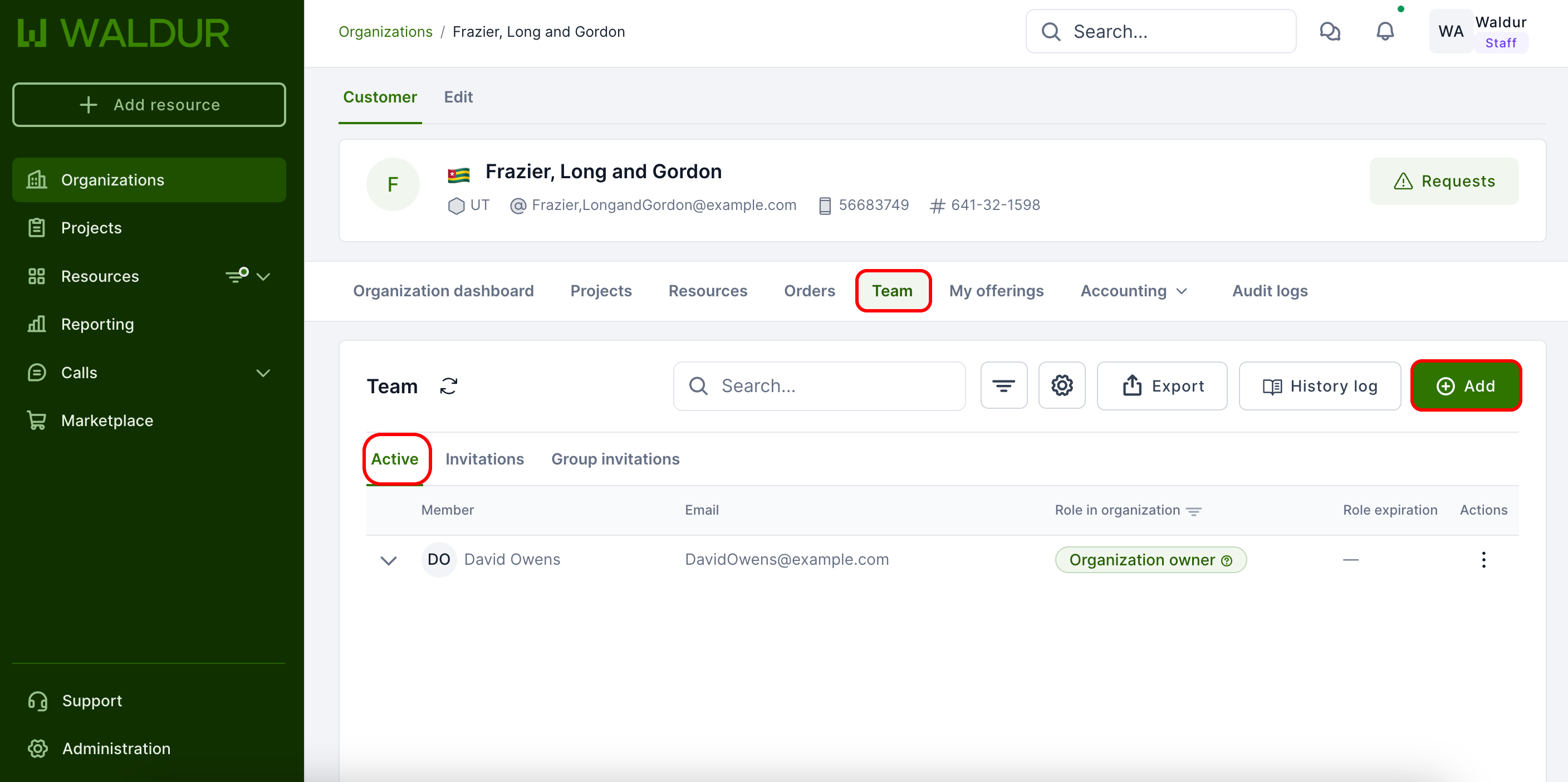Click the Organization owner role help icon
The image size is (1568, 782).
click(1227, 561)
